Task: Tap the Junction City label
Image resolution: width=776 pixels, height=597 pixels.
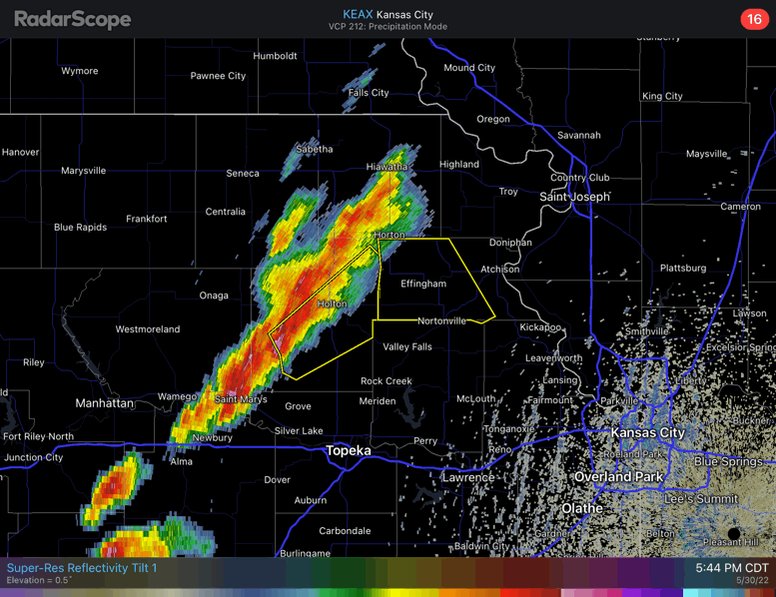Action: 33,457
